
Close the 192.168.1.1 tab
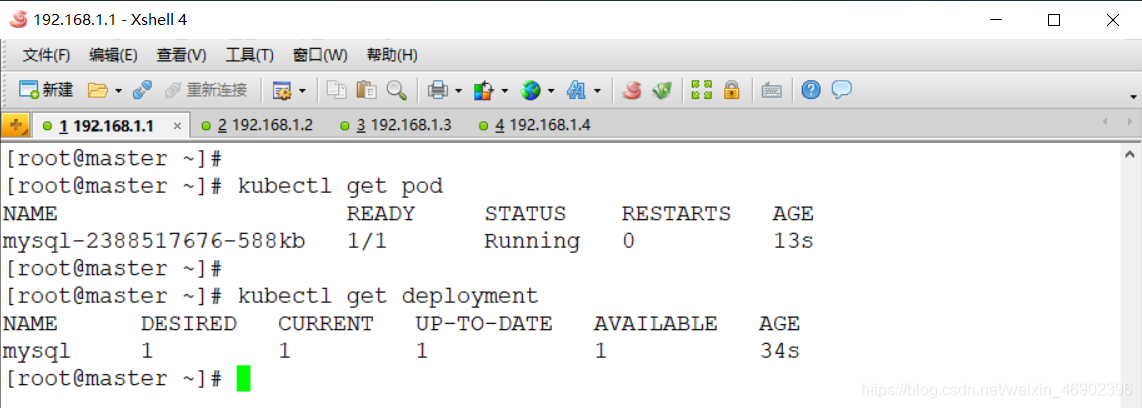(x=177, y=126)
